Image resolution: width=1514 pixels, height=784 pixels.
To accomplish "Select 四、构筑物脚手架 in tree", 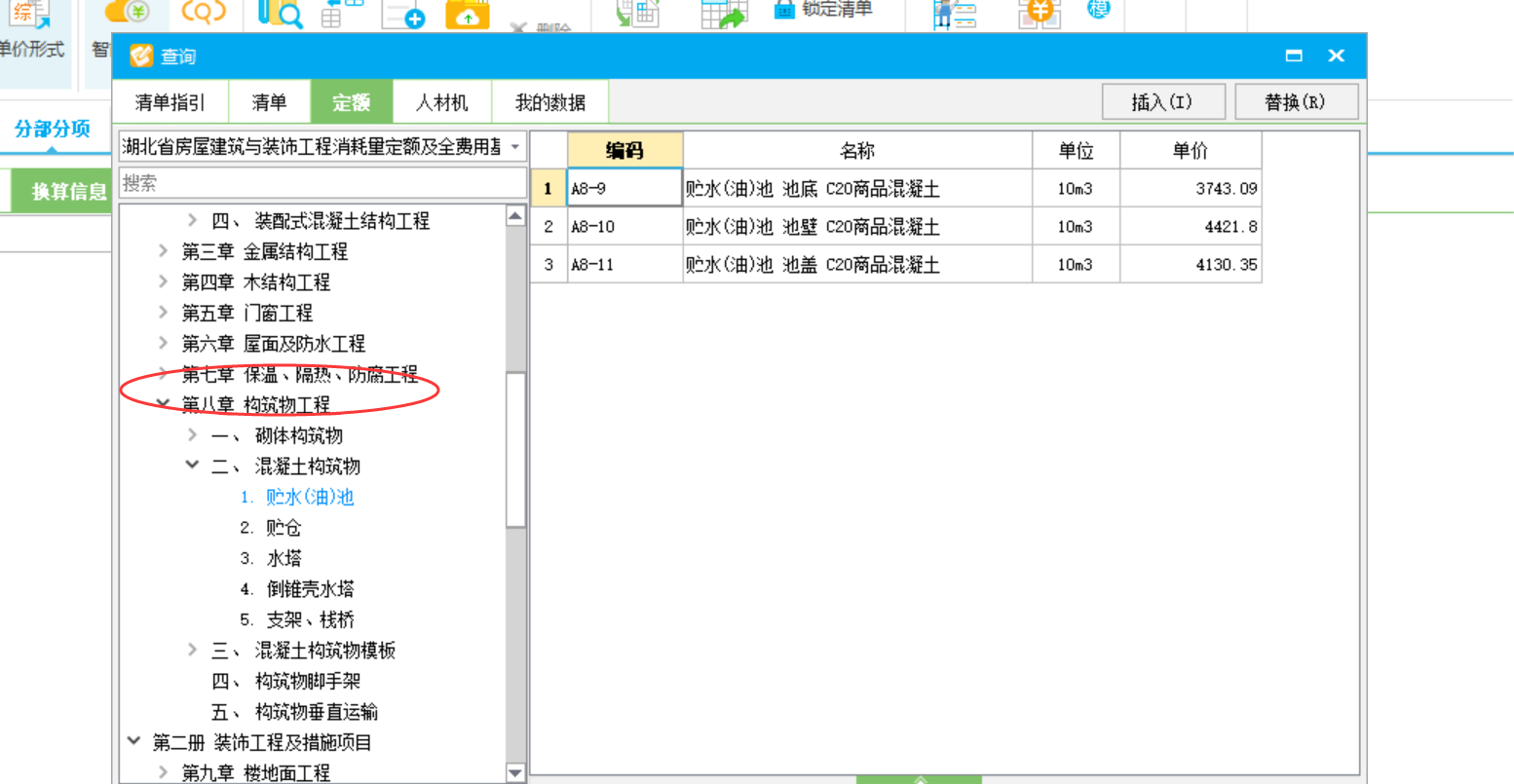I will [285, 681].
